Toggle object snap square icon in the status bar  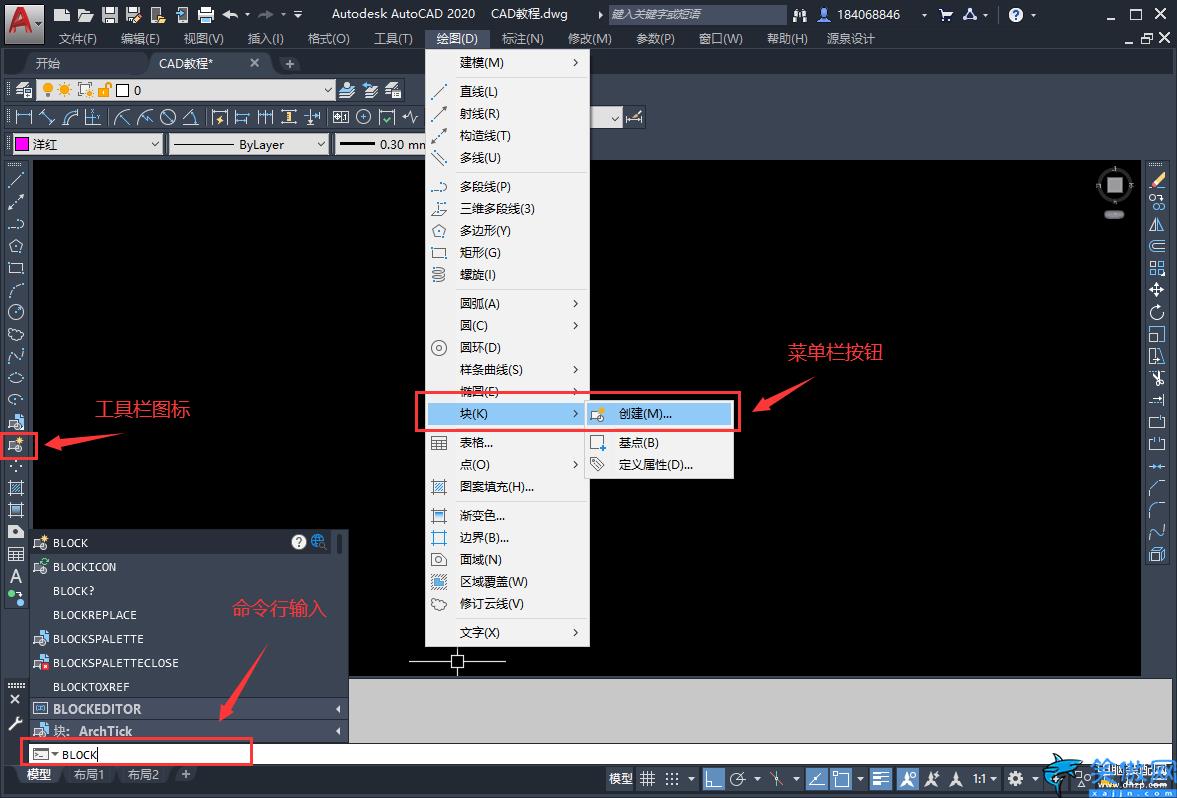[x=842, y=778]
